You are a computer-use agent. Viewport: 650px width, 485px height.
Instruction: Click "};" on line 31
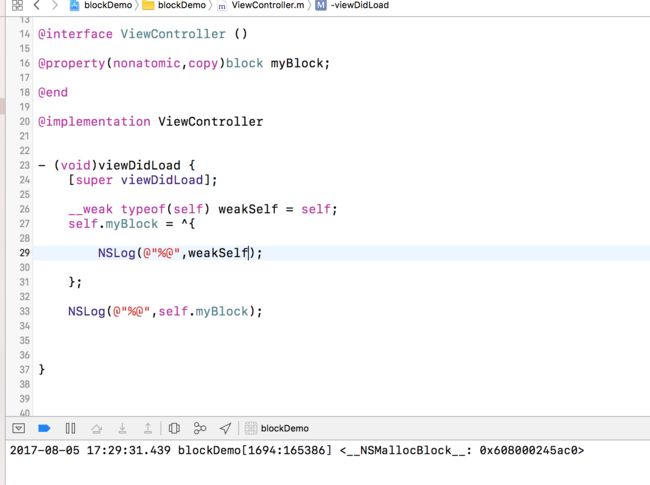coord(75,282)
